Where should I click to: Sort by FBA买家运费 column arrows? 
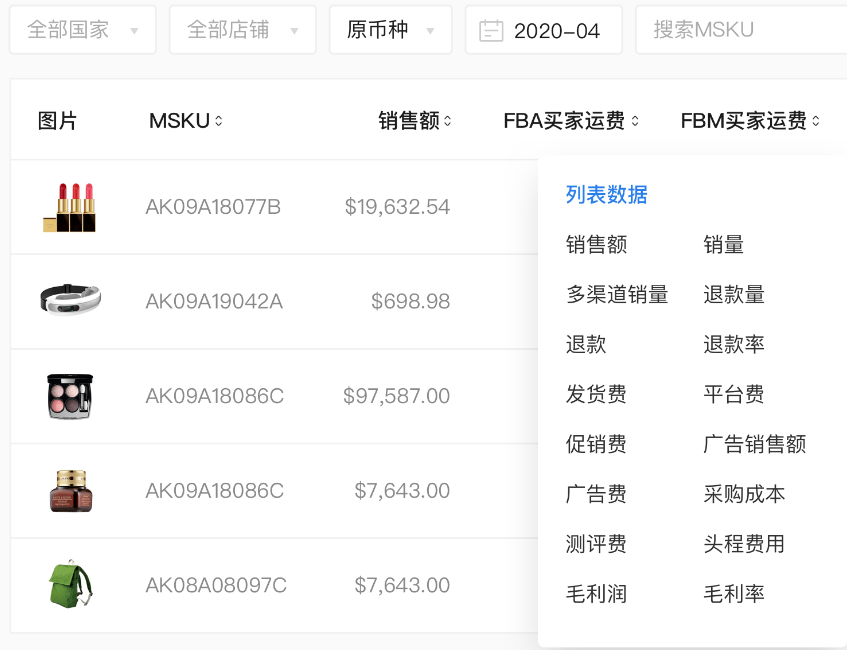pyautogui.click(x=634, y=121)
